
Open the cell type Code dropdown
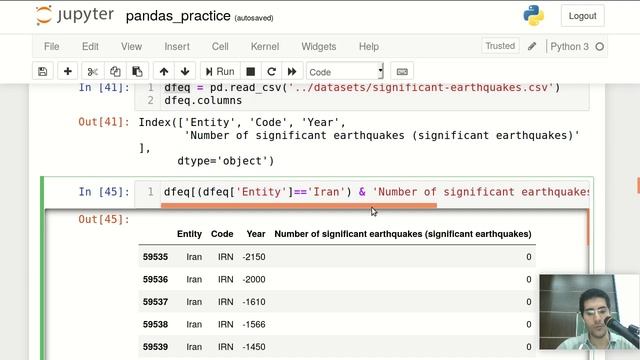pos(345,72)
